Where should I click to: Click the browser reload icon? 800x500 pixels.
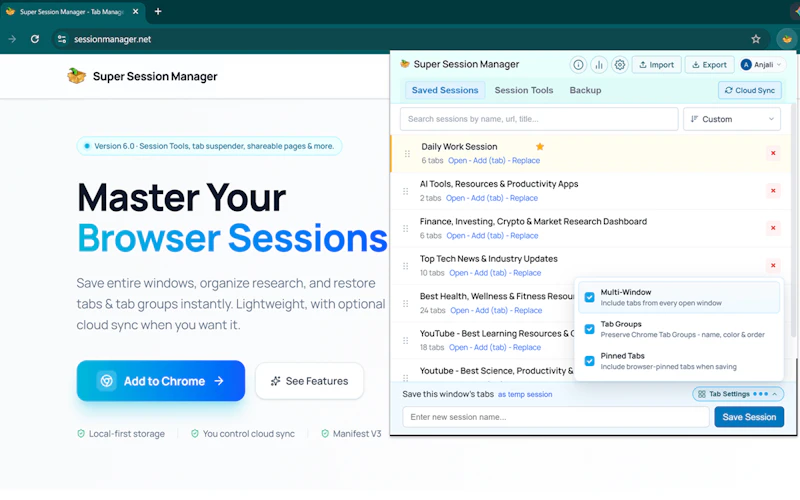point(35,39)
